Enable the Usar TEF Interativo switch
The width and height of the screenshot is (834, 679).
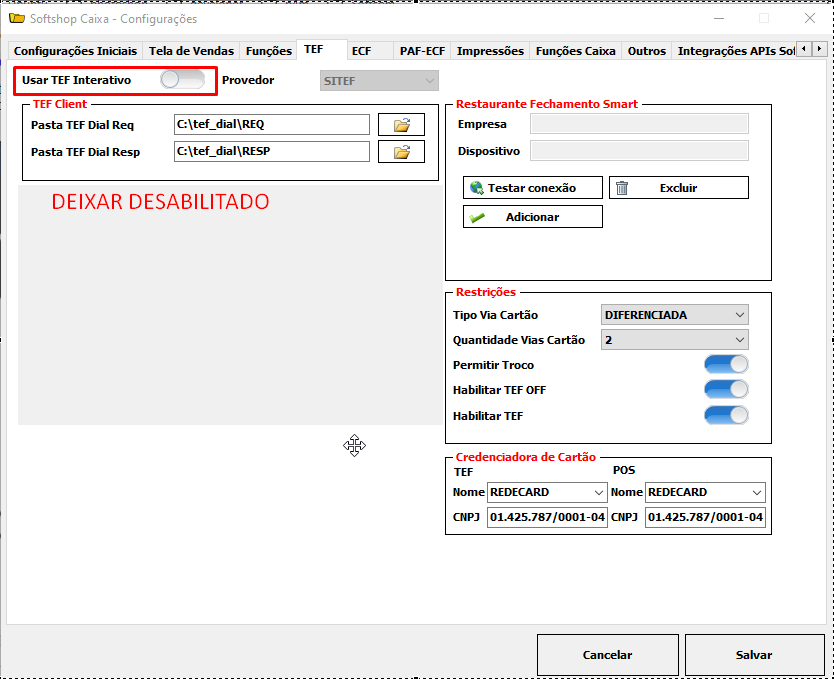point(182,80)
